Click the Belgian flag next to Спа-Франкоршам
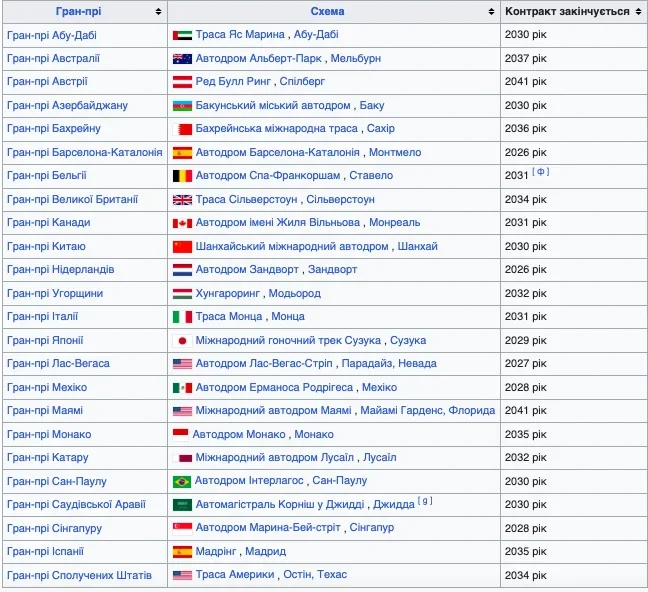The height and width of the screenshot is (592, 648). click(x=182, y=176)
